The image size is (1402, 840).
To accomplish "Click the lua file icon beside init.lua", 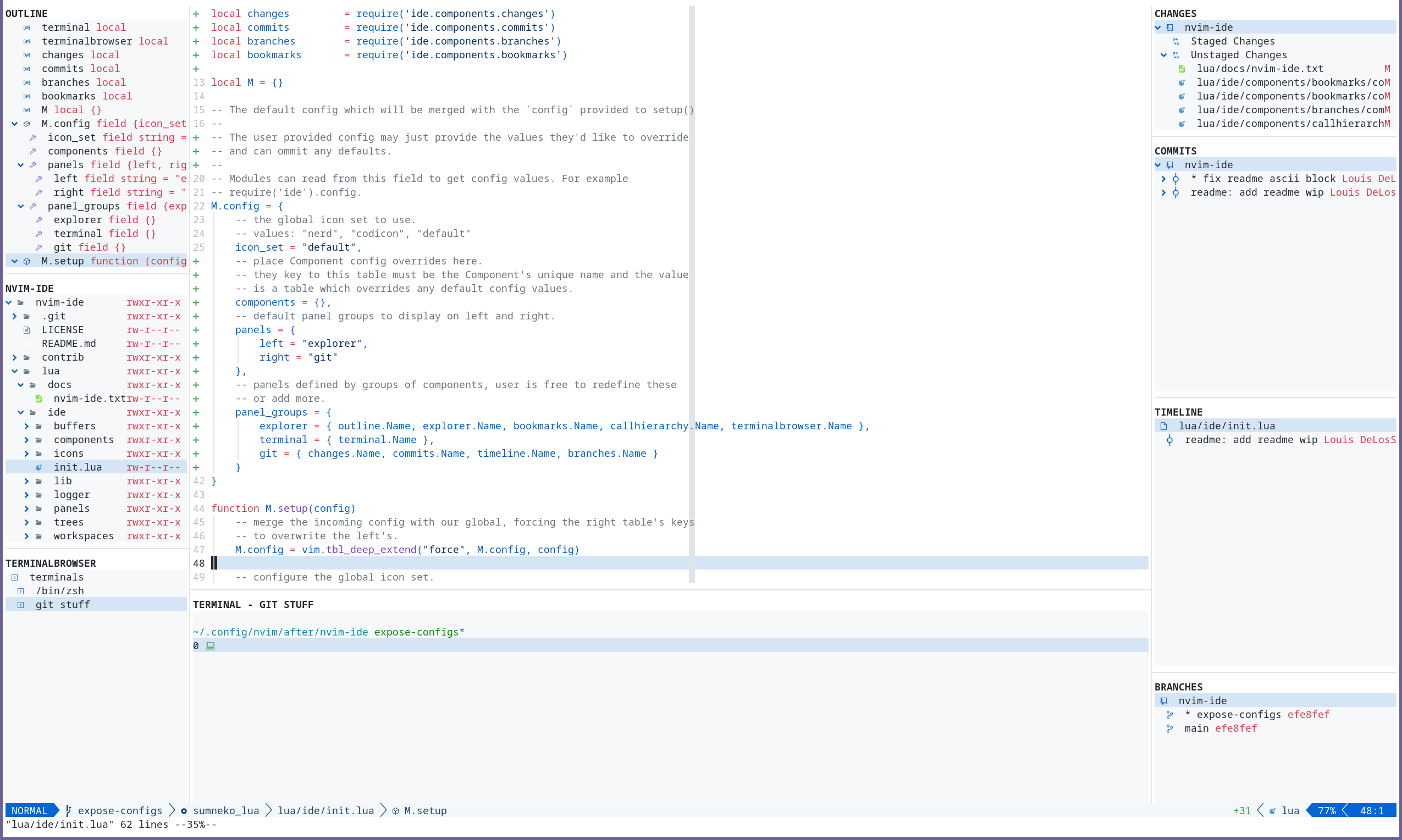I will [38, 467].
